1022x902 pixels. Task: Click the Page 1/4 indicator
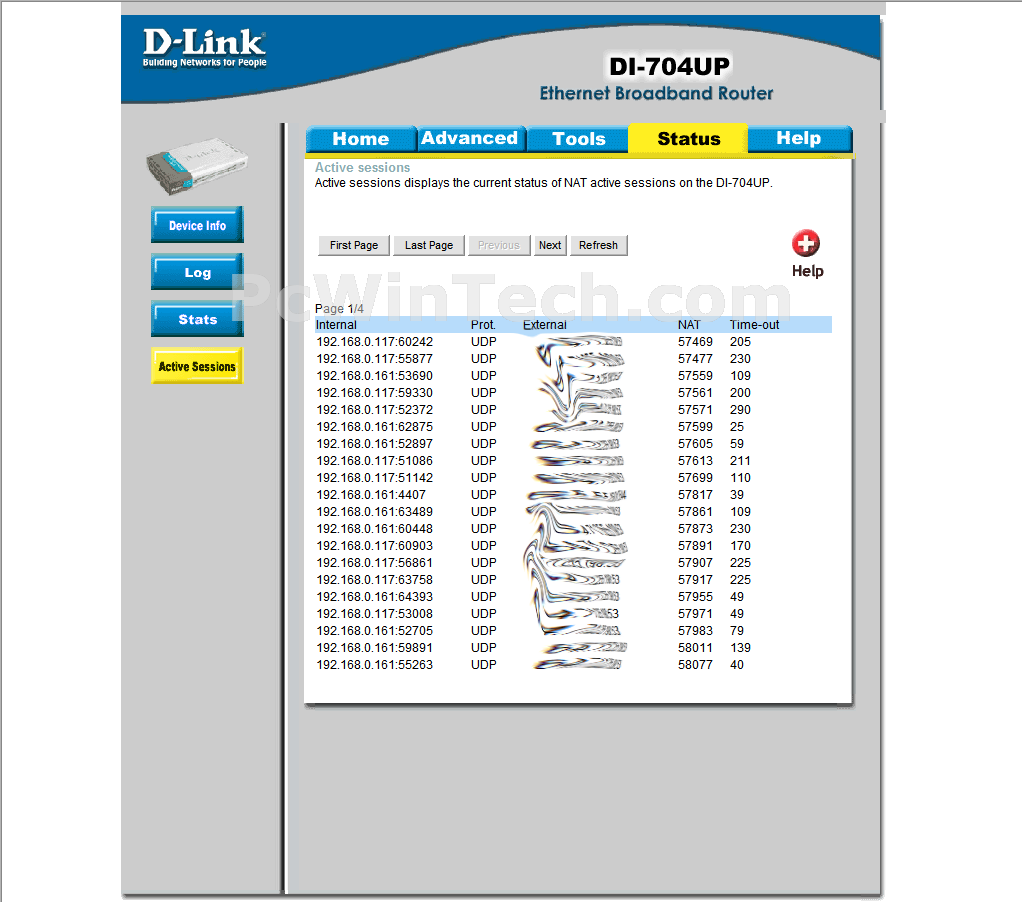(339, 308)
